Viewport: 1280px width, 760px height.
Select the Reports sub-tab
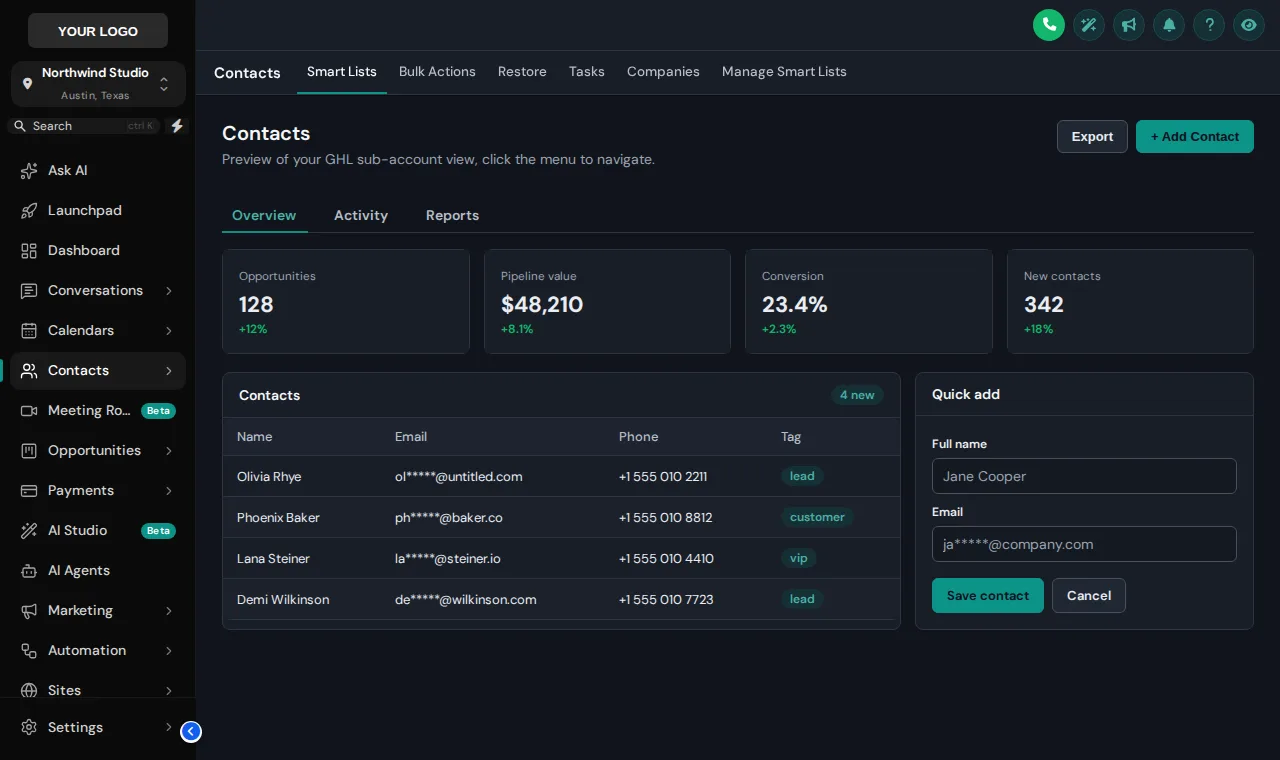click(x=452, y=216)
